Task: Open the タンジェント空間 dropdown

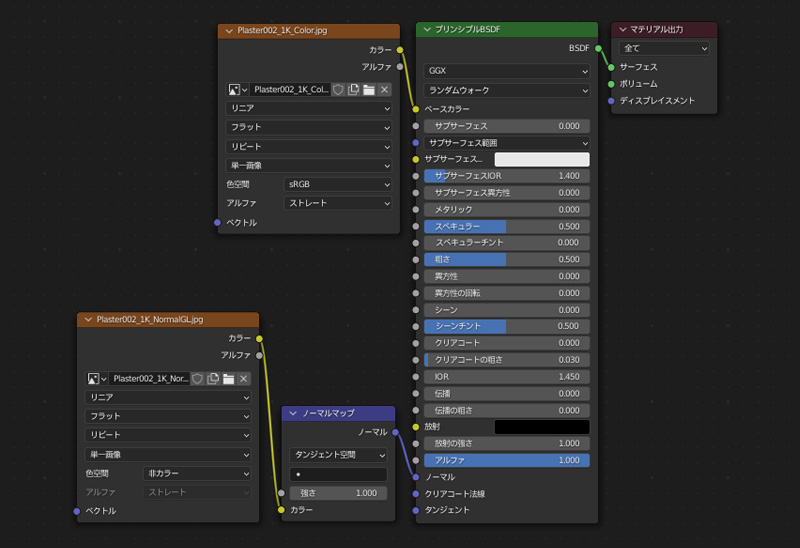Action: (x=338, y=455)
